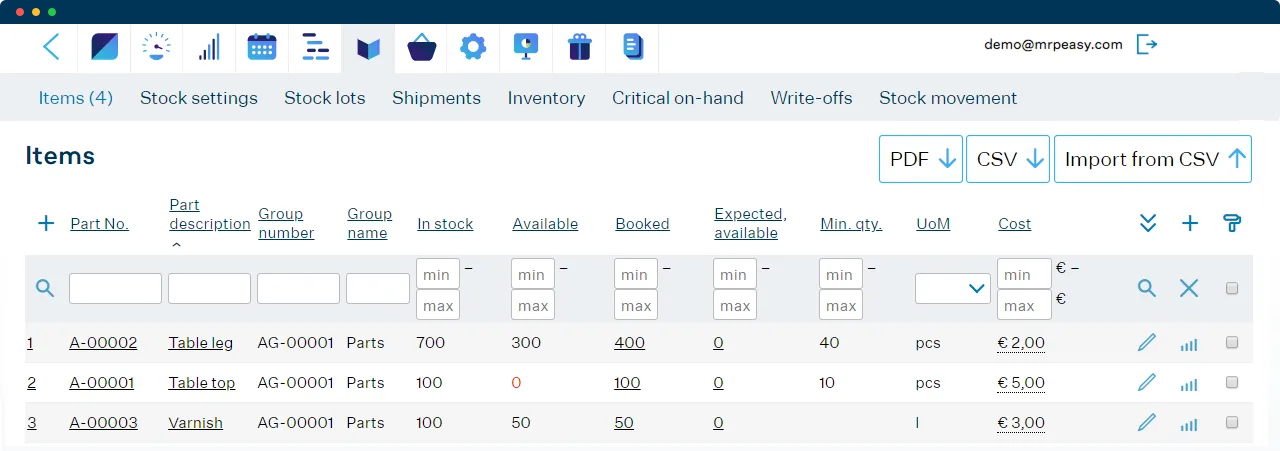Viewport: 1280px width, 451px height.
Task: Click the logout icon beside the email
Action: (x=1147, y=44)
